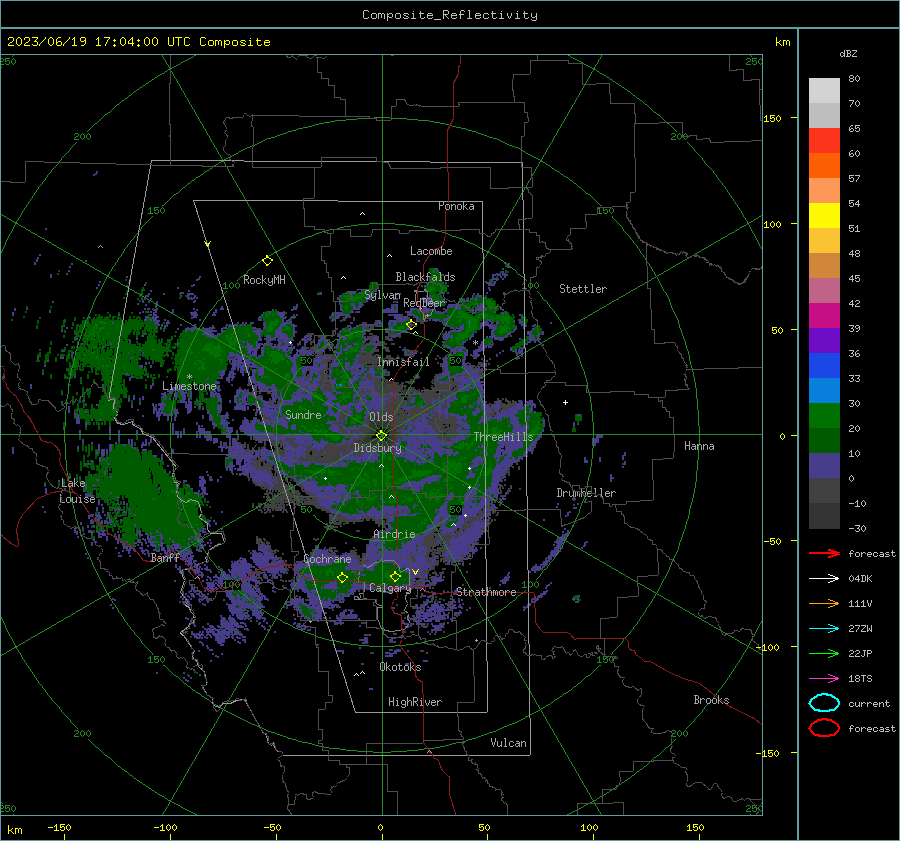Image resolution: width=900 pixels, height=841 pixels.
Task: Click the dBZ legend heading
Action: coord(848,53)
